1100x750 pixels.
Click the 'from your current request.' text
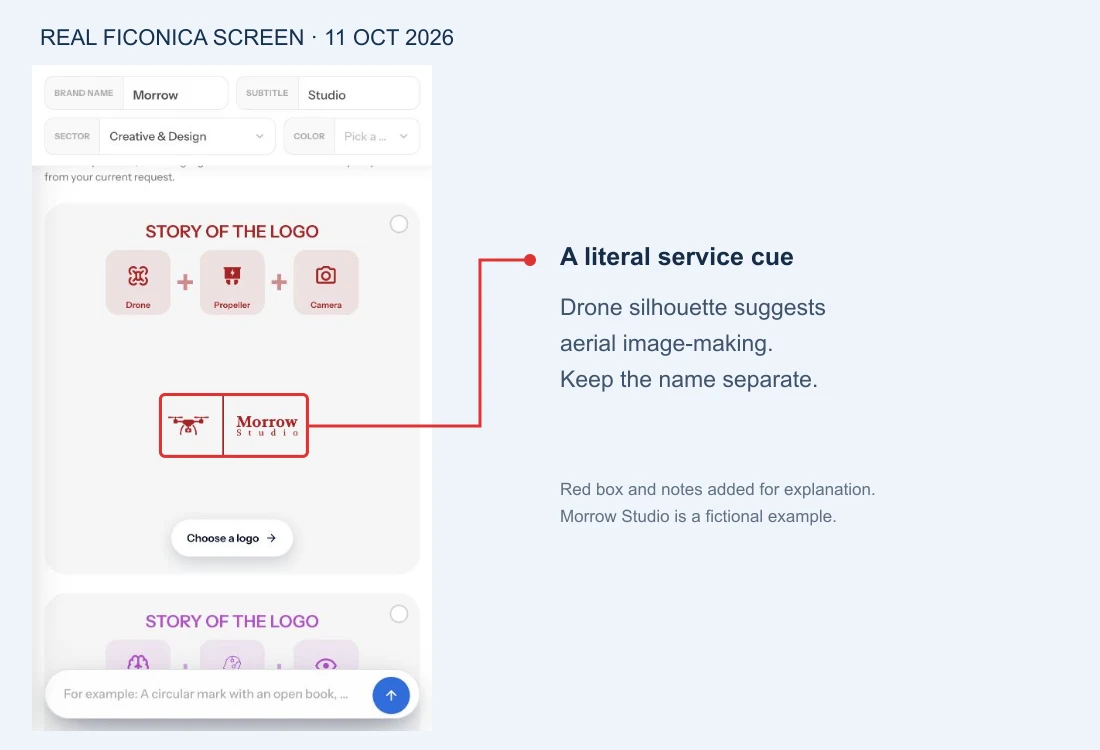(x=109, y=177)
